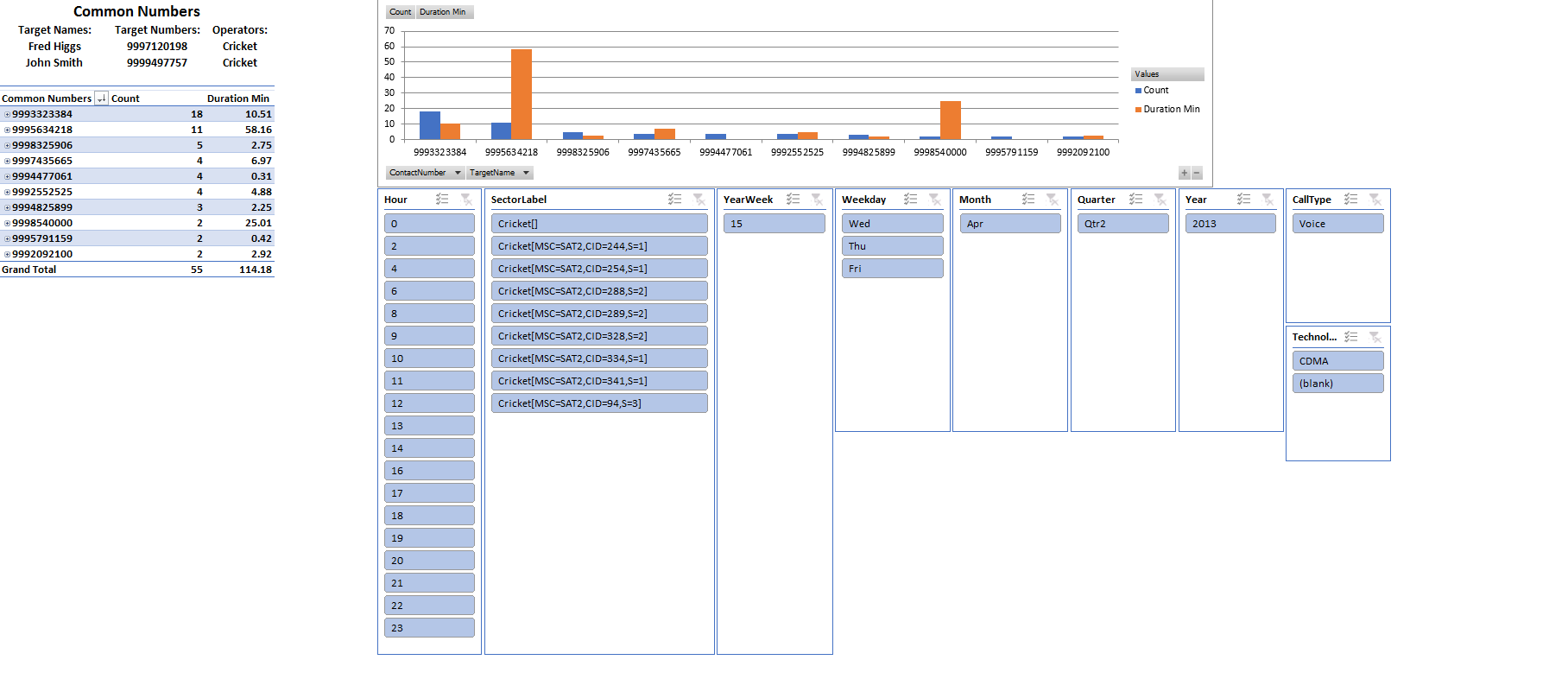This screenshot has height=698, width=1568.
Task: Open the Common Numbers sort dropdown
Action: click(101, 98)
